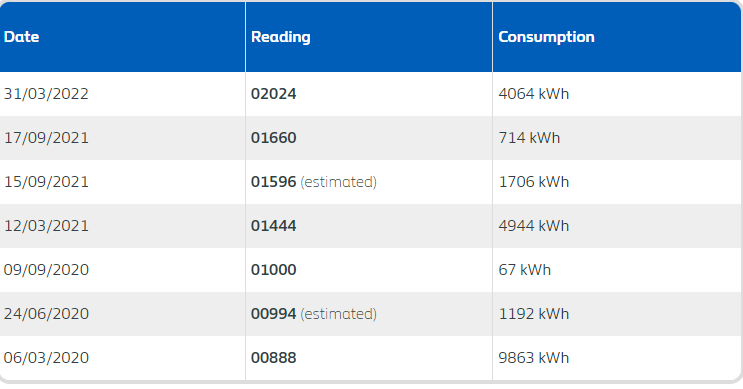Click the 01444 reading value

(273, 226)
